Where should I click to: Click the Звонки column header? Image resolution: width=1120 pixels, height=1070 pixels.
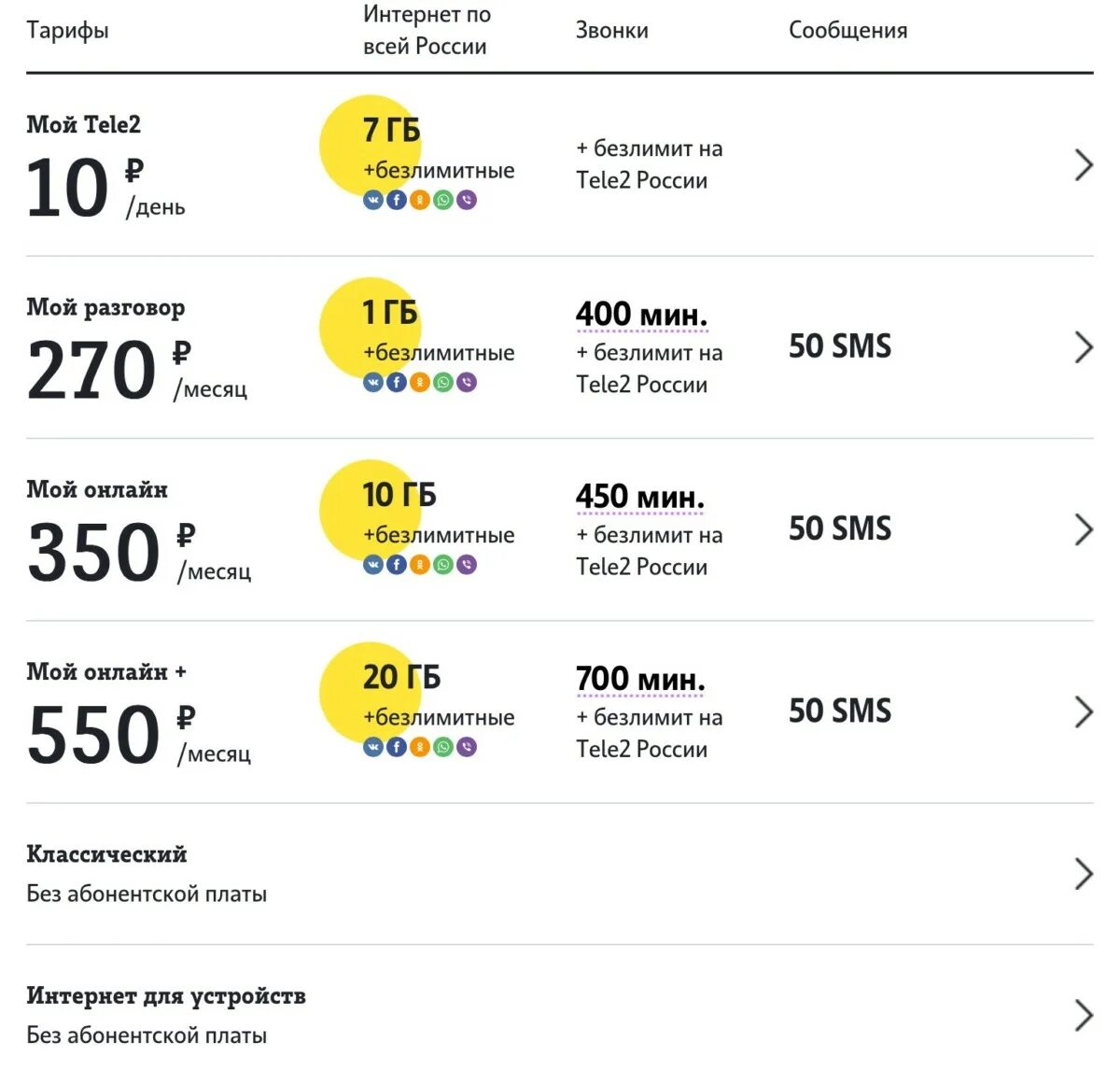point(611,31)
